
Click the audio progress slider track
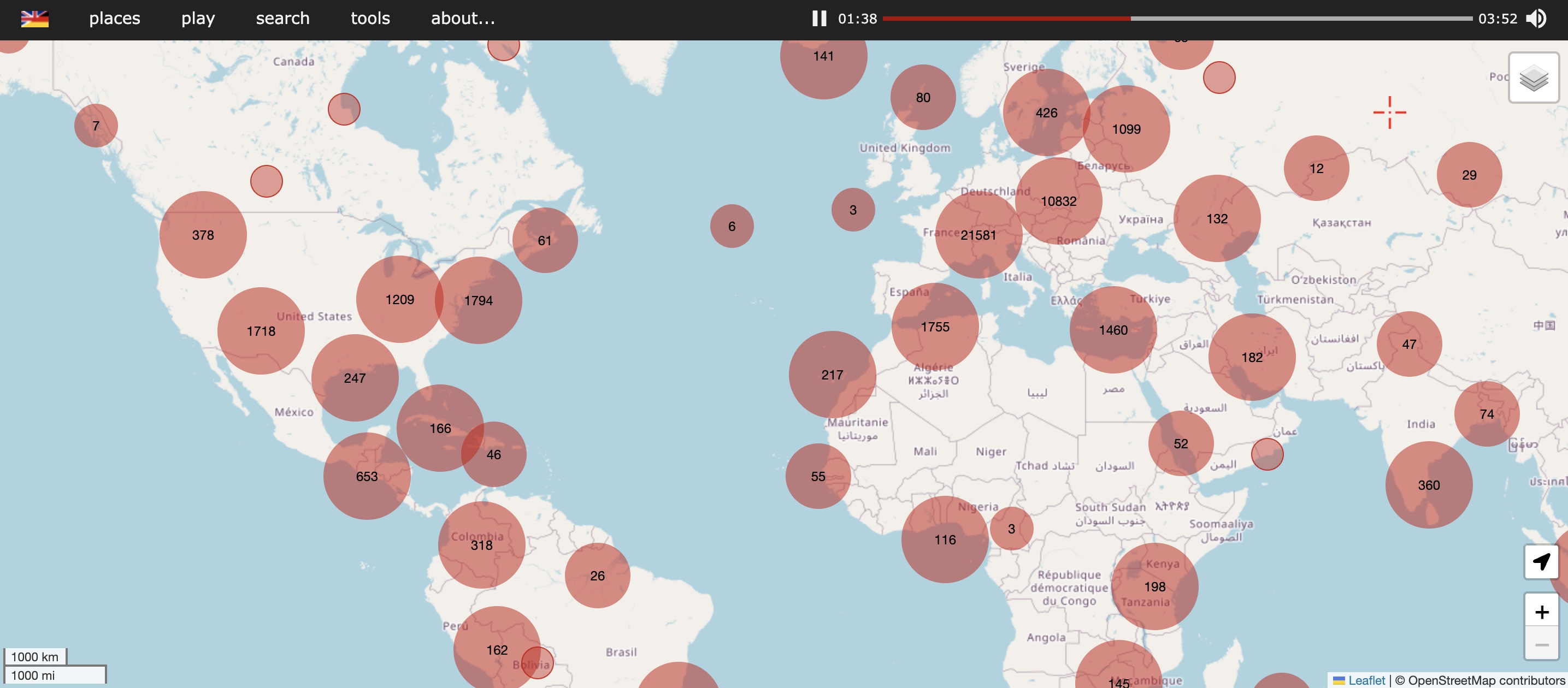click(1177, 19)
